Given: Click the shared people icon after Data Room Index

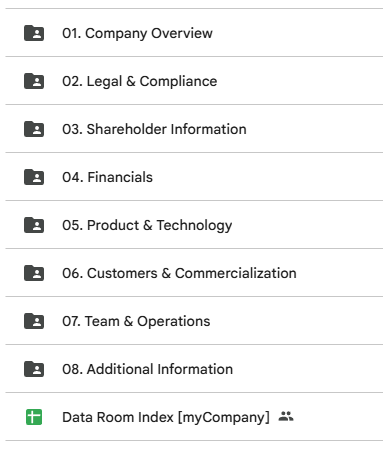Looking at the screenshot, I should [x=286, y=416].
